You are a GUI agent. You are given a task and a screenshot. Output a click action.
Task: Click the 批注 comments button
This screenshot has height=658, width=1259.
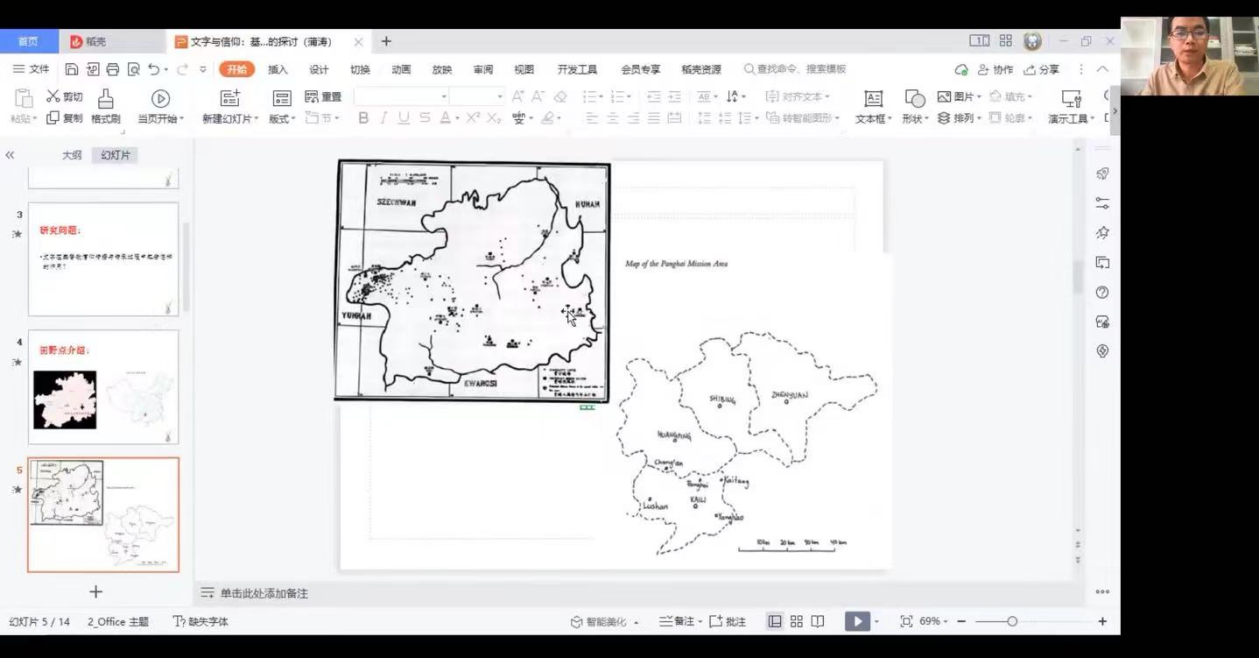728,621
